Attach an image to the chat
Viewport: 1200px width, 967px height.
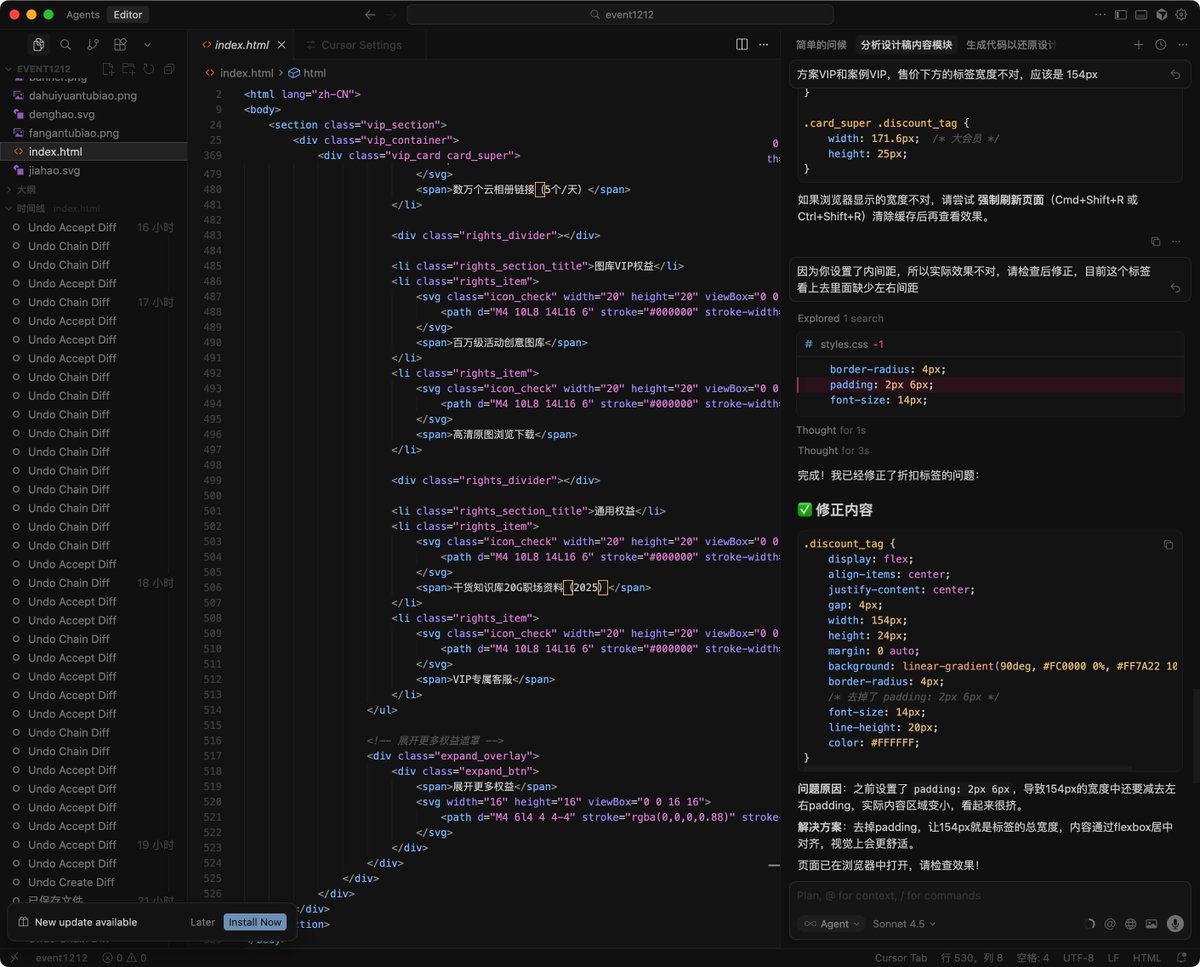[x=1151, y=924]
